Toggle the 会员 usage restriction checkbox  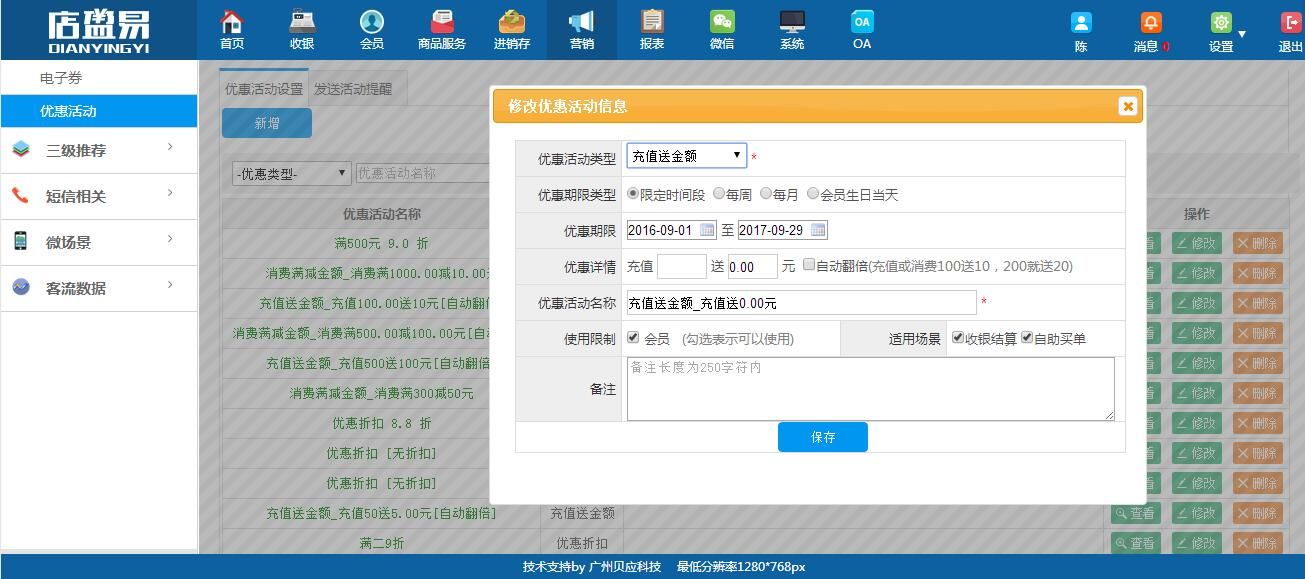tap(633, 338)
